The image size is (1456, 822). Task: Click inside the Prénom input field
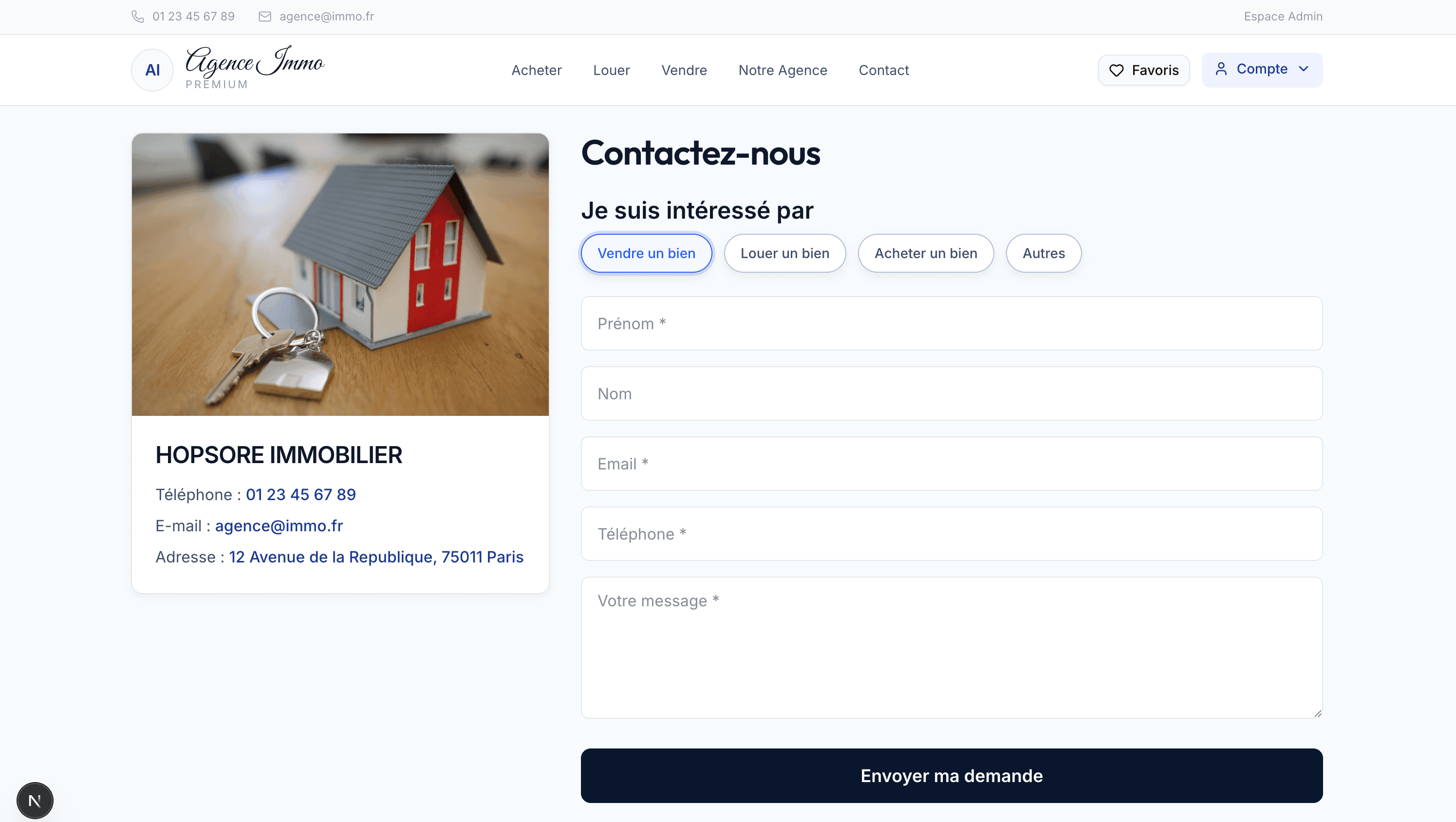(x=951, y=323)
